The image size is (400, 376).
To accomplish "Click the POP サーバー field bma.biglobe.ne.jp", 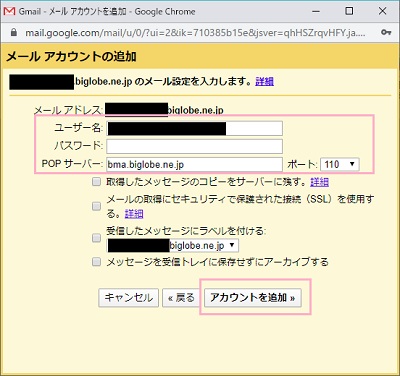I will point(194,164).
